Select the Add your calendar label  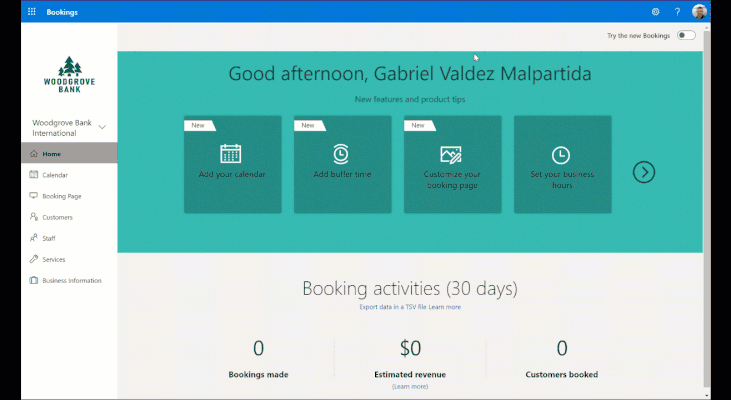pyautogui.click(x=232, y=174)
